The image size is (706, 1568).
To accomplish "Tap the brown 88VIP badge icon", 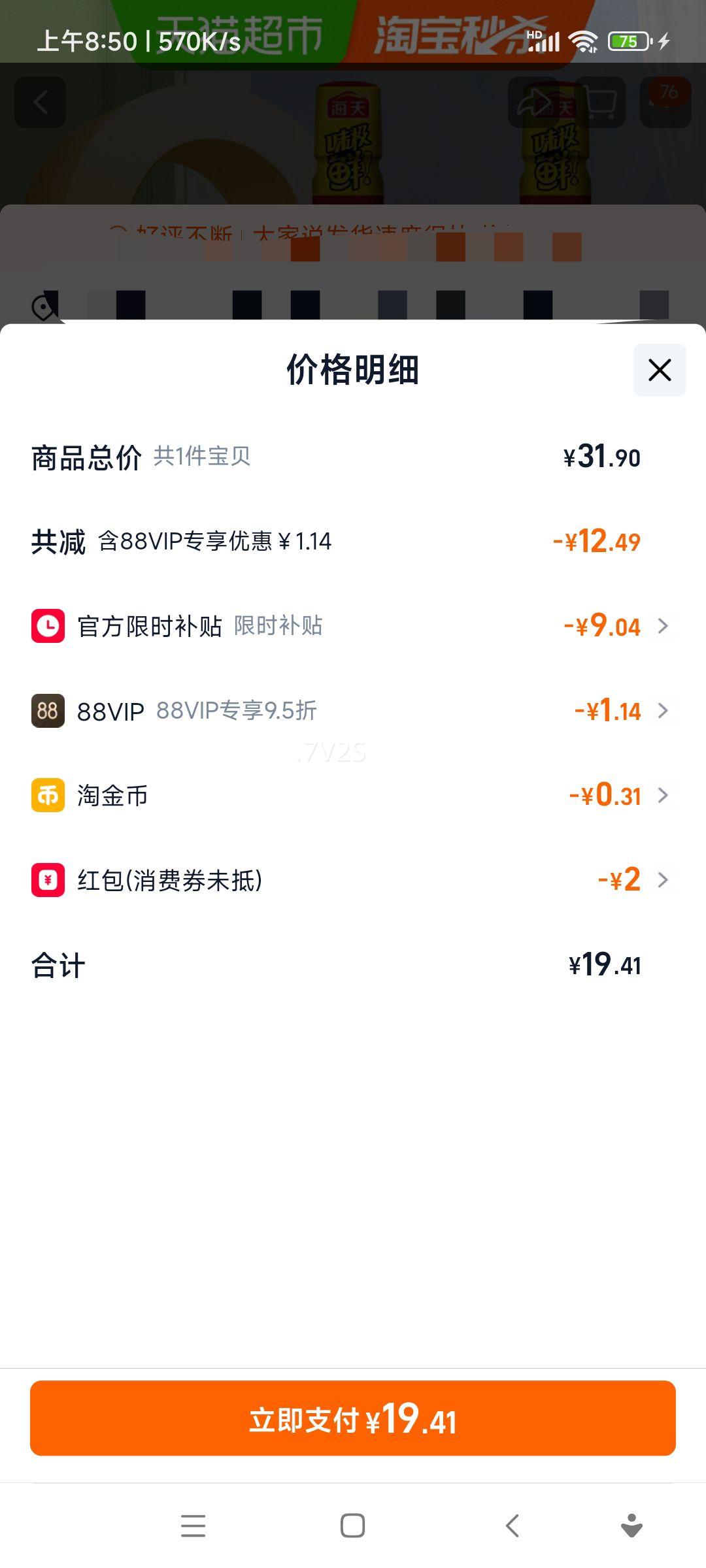I will [48, 711].
